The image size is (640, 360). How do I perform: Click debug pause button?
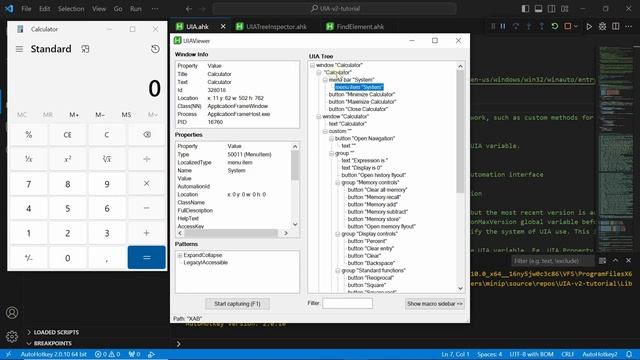503,27
